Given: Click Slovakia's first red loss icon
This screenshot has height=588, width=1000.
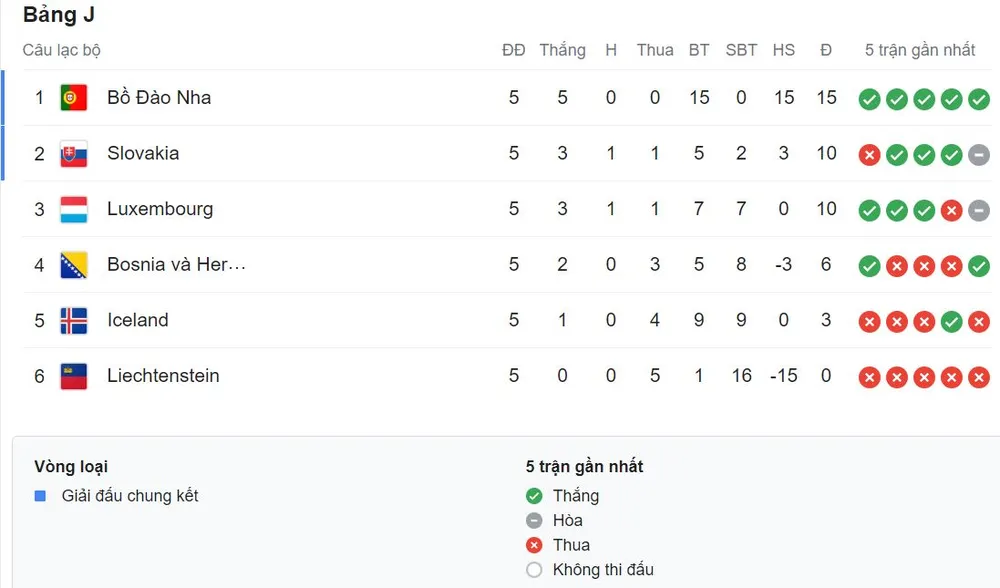Looking at the screenshot, I should click(869, 155).
